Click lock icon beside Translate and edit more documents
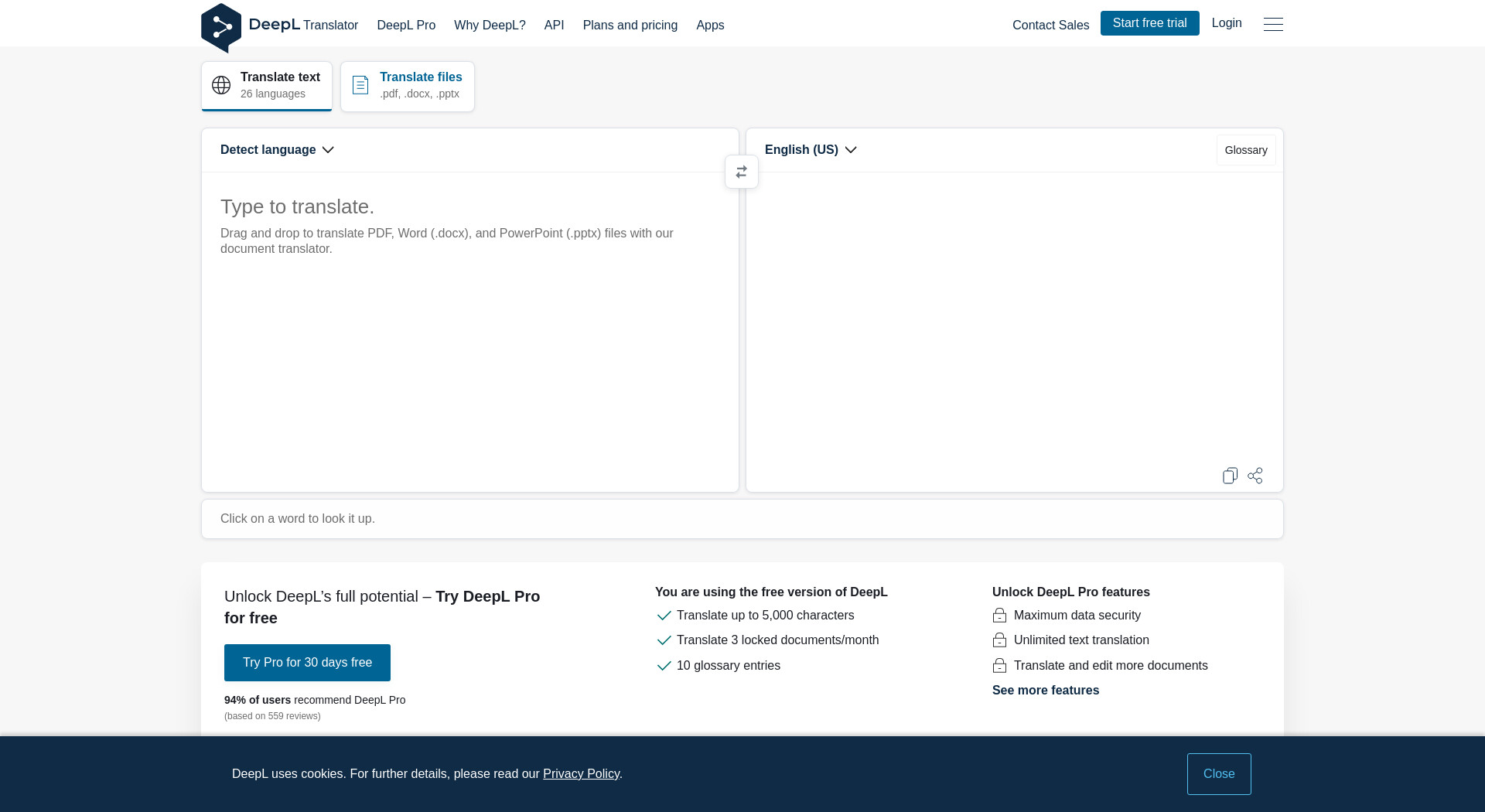1485x812 pixels. [999, 666]
